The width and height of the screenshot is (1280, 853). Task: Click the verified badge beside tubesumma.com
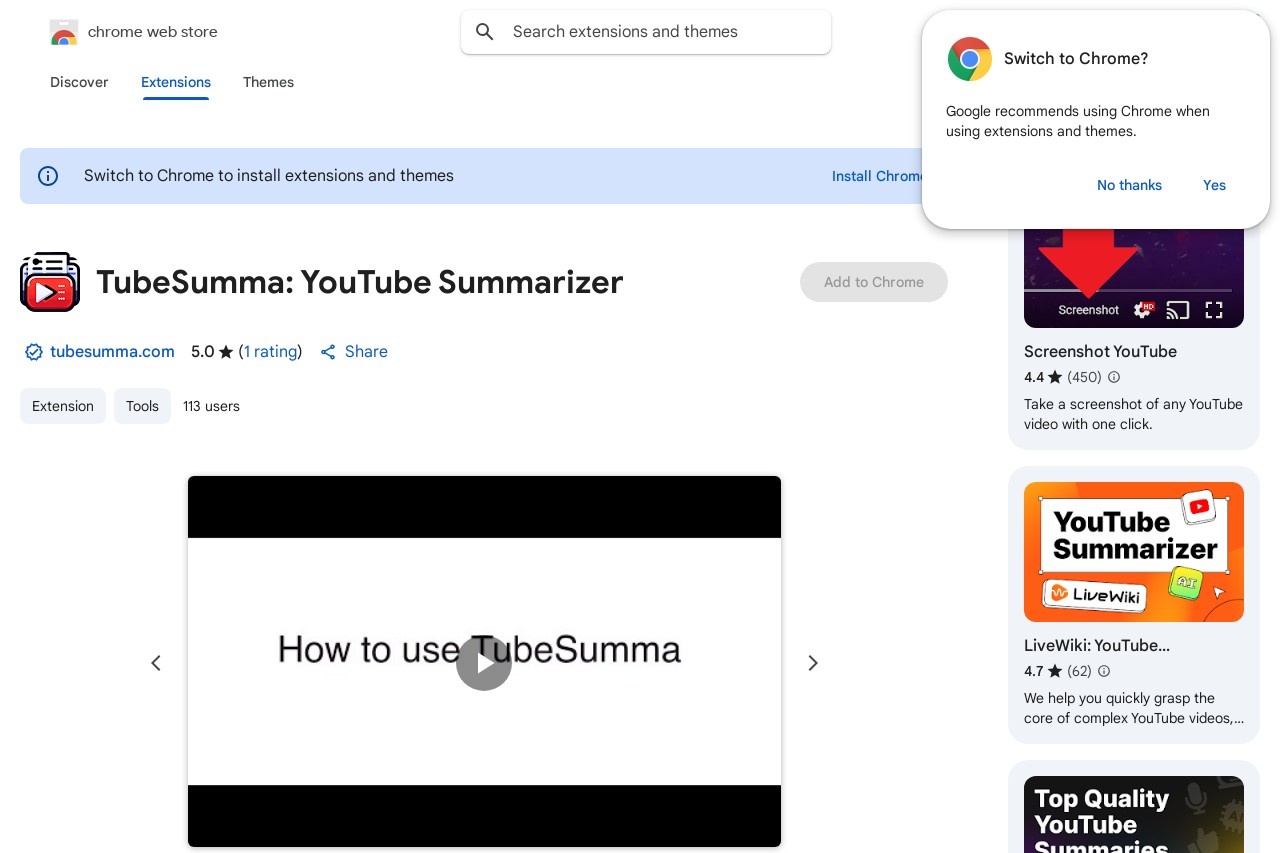point(34,352)
